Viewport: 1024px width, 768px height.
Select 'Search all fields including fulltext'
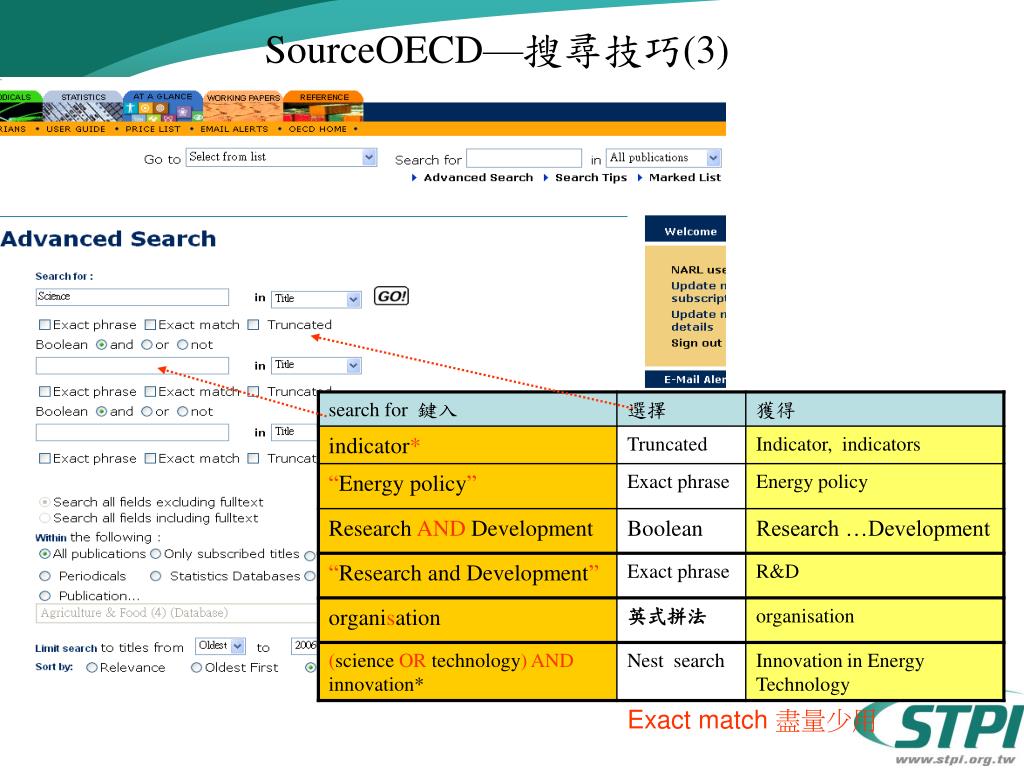44,518
